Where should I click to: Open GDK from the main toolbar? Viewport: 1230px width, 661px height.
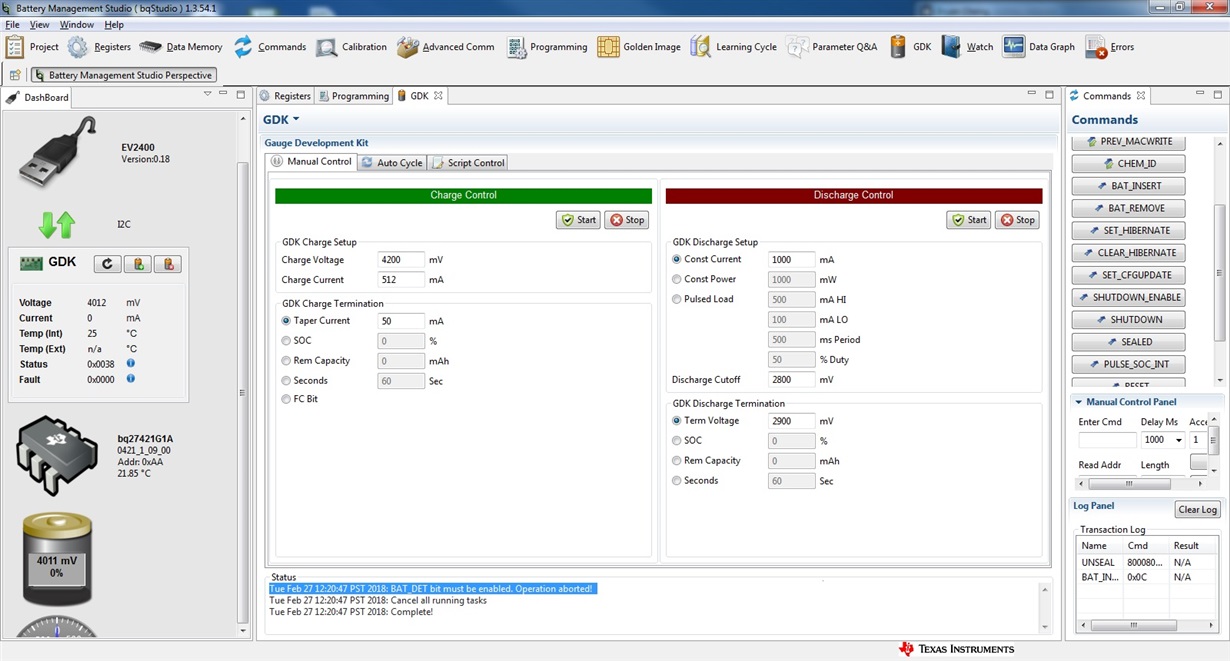pyautogui.click(x=910, y=47)
